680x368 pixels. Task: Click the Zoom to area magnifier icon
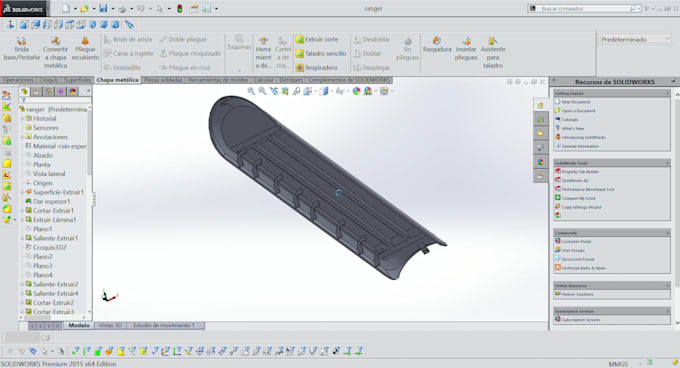point(262,91)
